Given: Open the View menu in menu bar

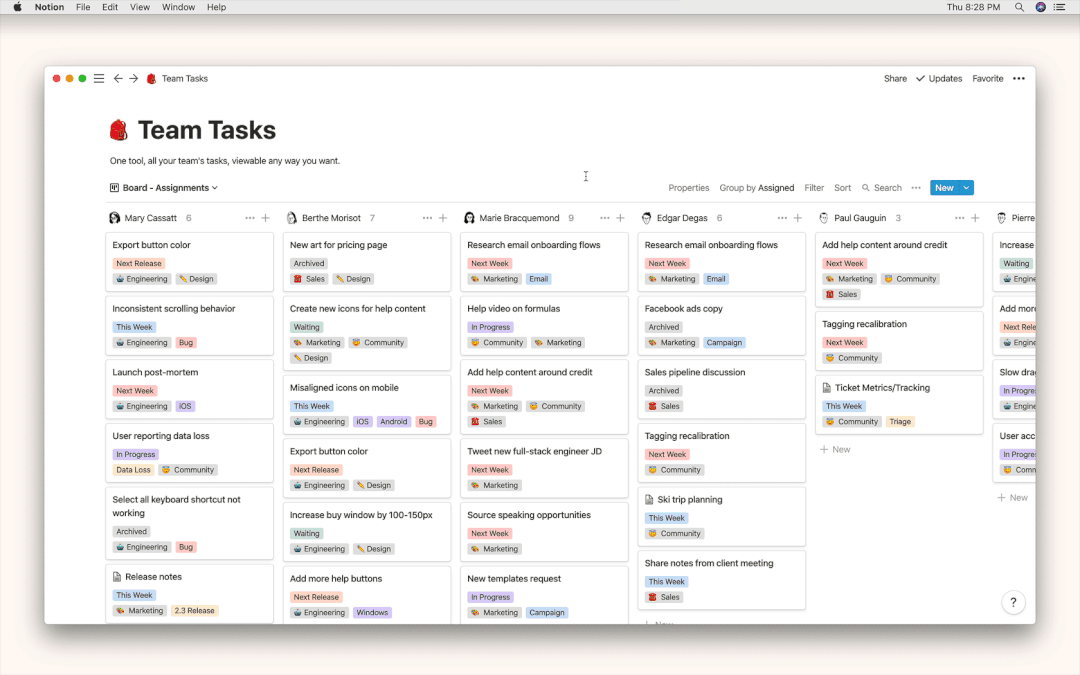Looking at the screenshot, I should point(140,7).
